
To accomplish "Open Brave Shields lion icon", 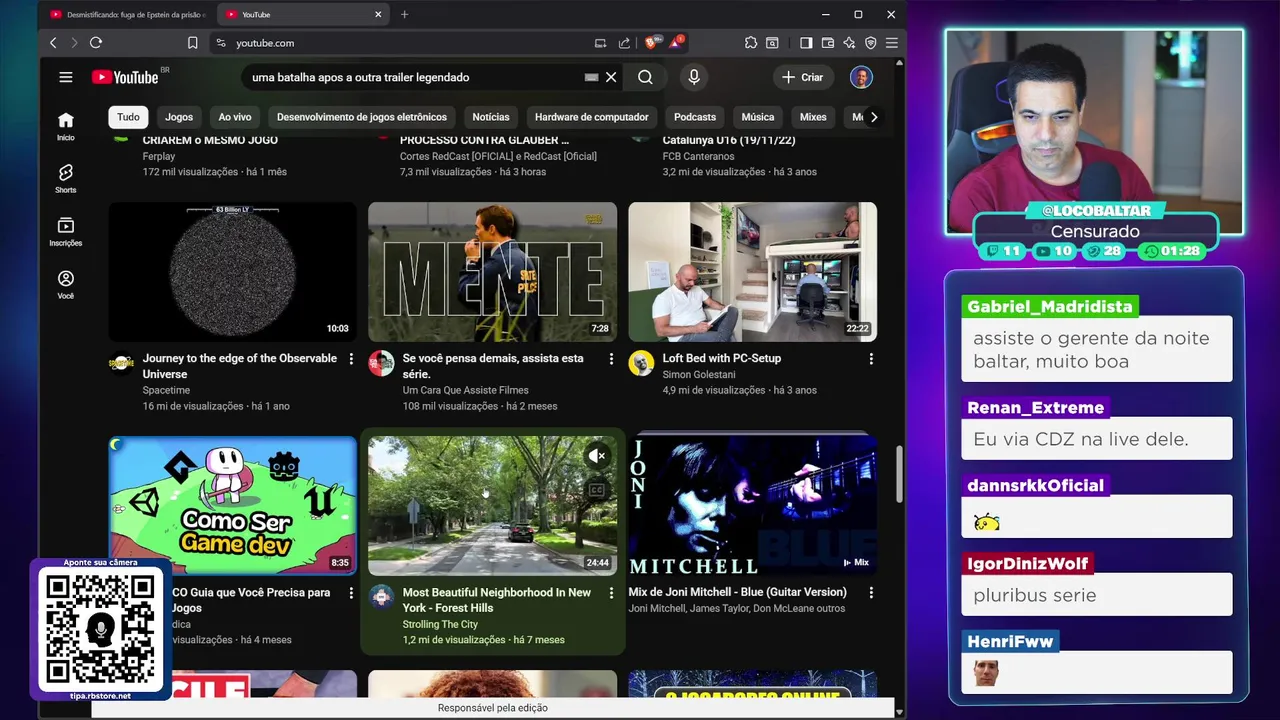I will [652, 43].
